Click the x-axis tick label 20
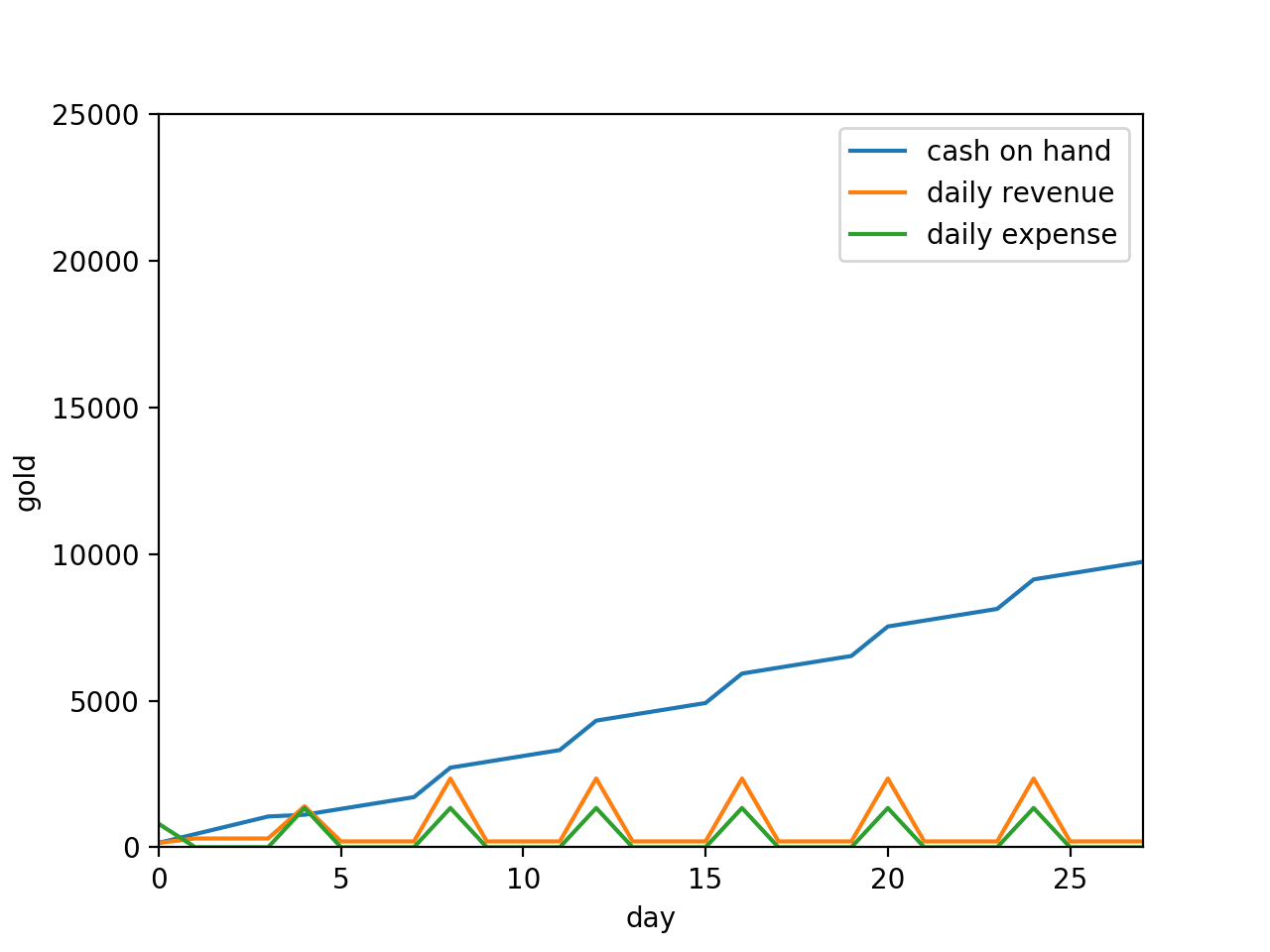1270x952 pixels. pos(888,879)
